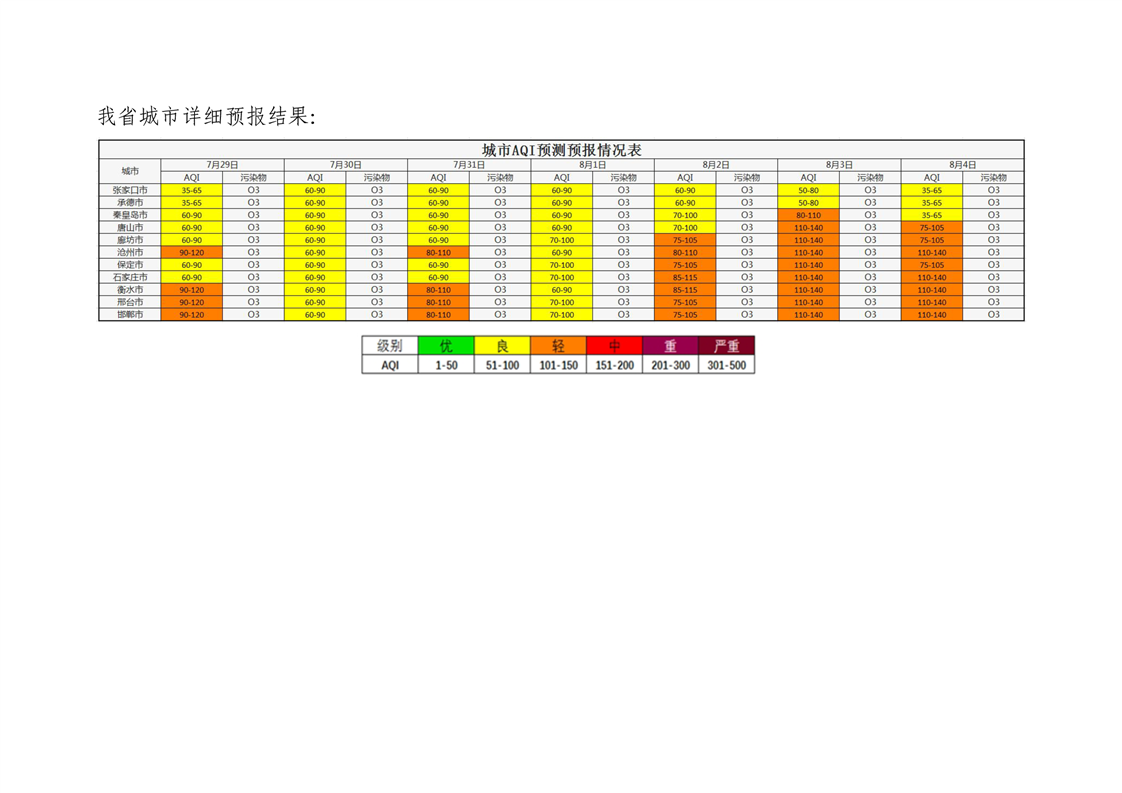Select the 石家庄市 row label
1122x793 pixels.
(130, 277)
